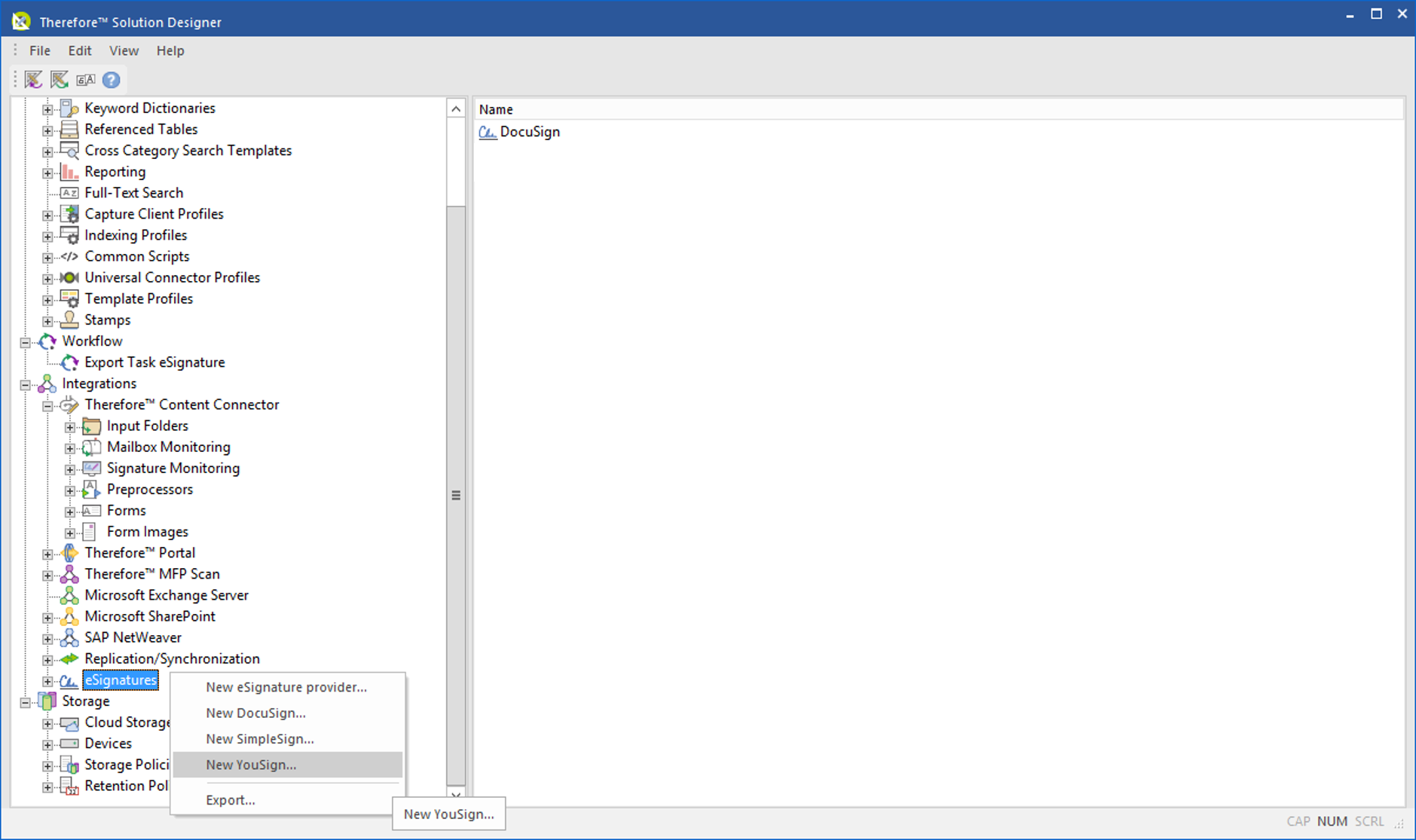The width and height of the screenshot is (1416, 840).
Task: Click the Microsoft SharePoint integration icon
Action: pyautogui.click(x=70, y=616)
